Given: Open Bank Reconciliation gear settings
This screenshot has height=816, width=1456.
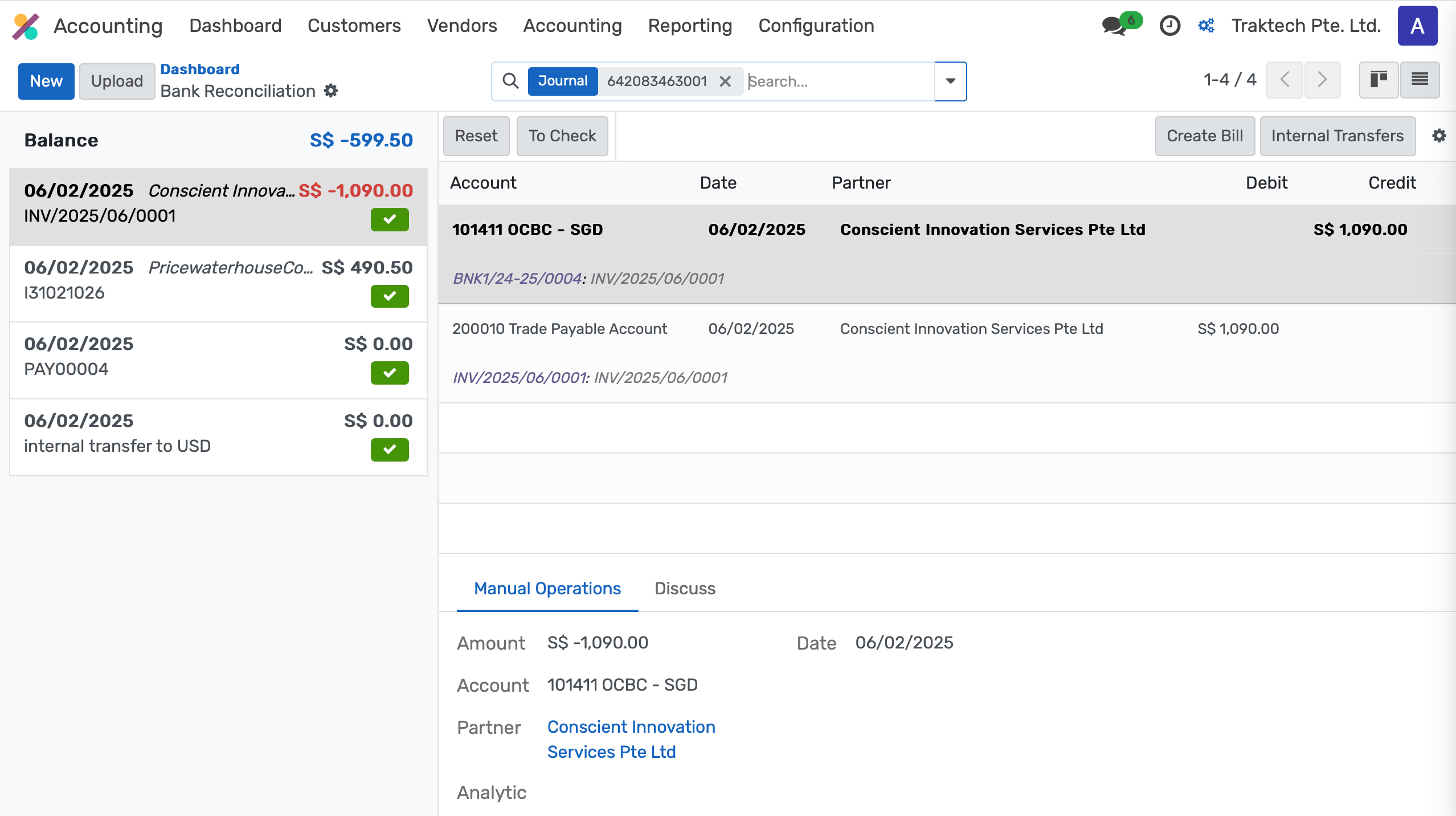Looking at the screenshot, I should (331, 91).
